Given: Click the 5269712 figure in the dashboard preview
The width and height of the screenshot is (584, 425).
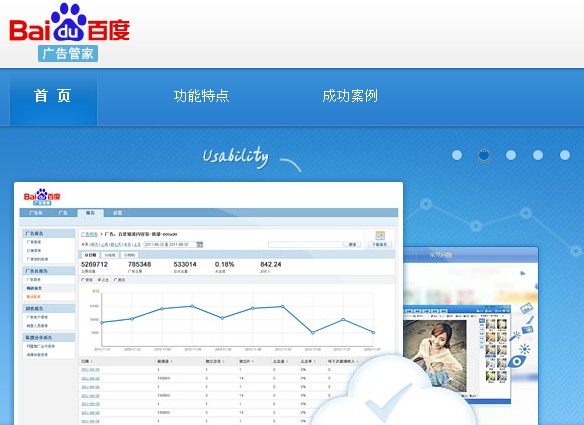Looking at the screenshot, I should coord(94,264).
